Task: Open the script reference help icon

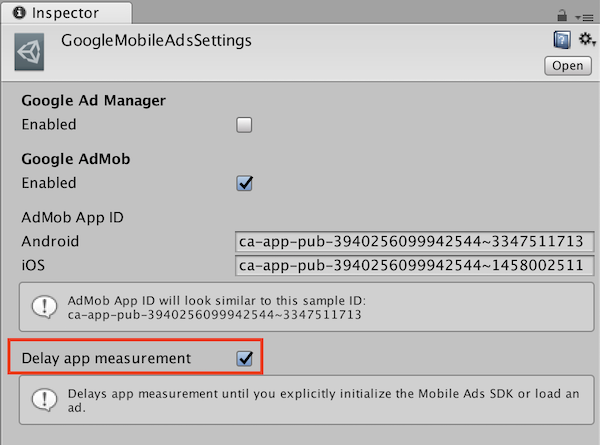Action: [562, 40]
